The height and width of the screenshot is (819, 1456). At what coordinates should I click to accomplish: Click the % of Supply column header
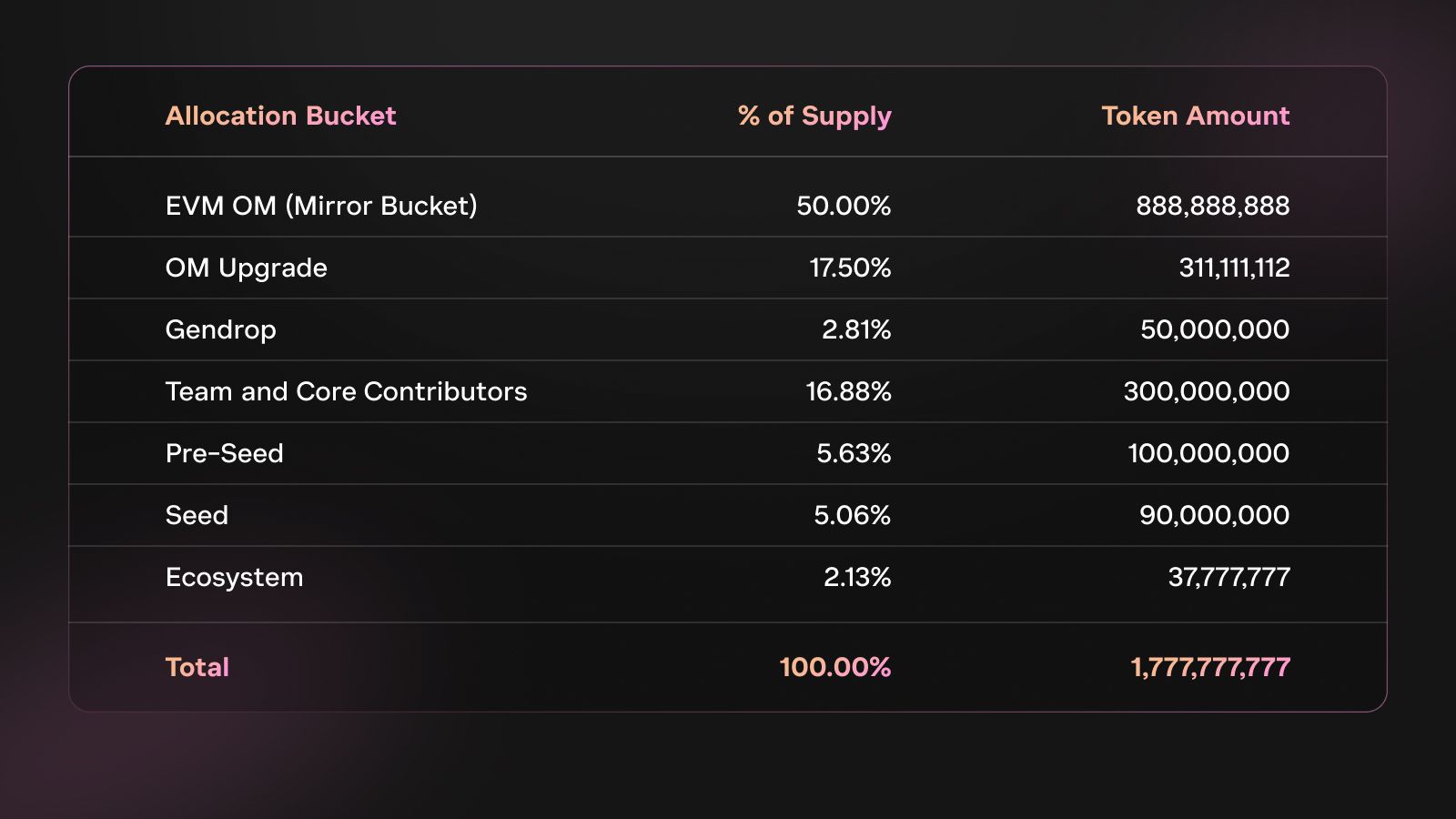click(814, 116)
